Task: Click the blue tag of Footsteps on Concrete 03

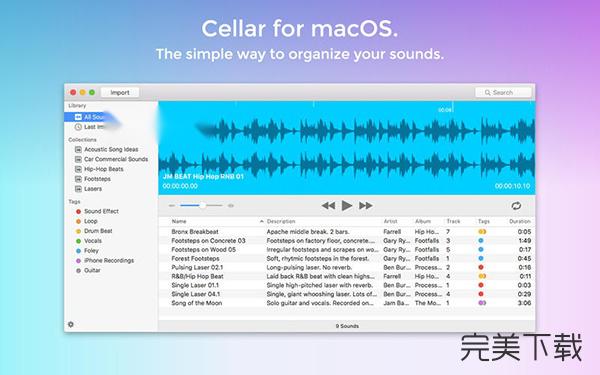Action: click(x=481, y=241)
